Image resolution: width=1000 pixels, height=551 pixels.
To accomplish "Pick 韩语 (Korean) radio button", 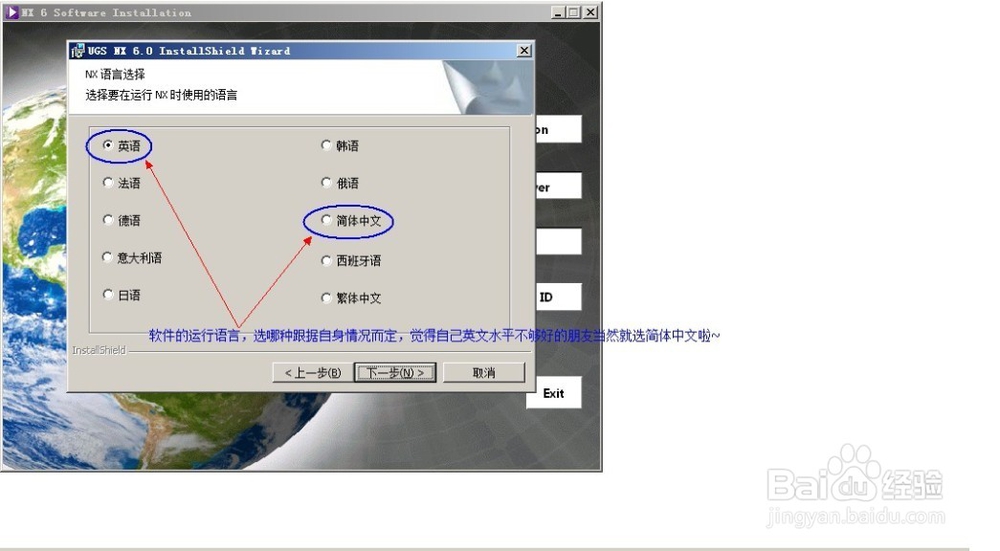I will coord(326,145).
